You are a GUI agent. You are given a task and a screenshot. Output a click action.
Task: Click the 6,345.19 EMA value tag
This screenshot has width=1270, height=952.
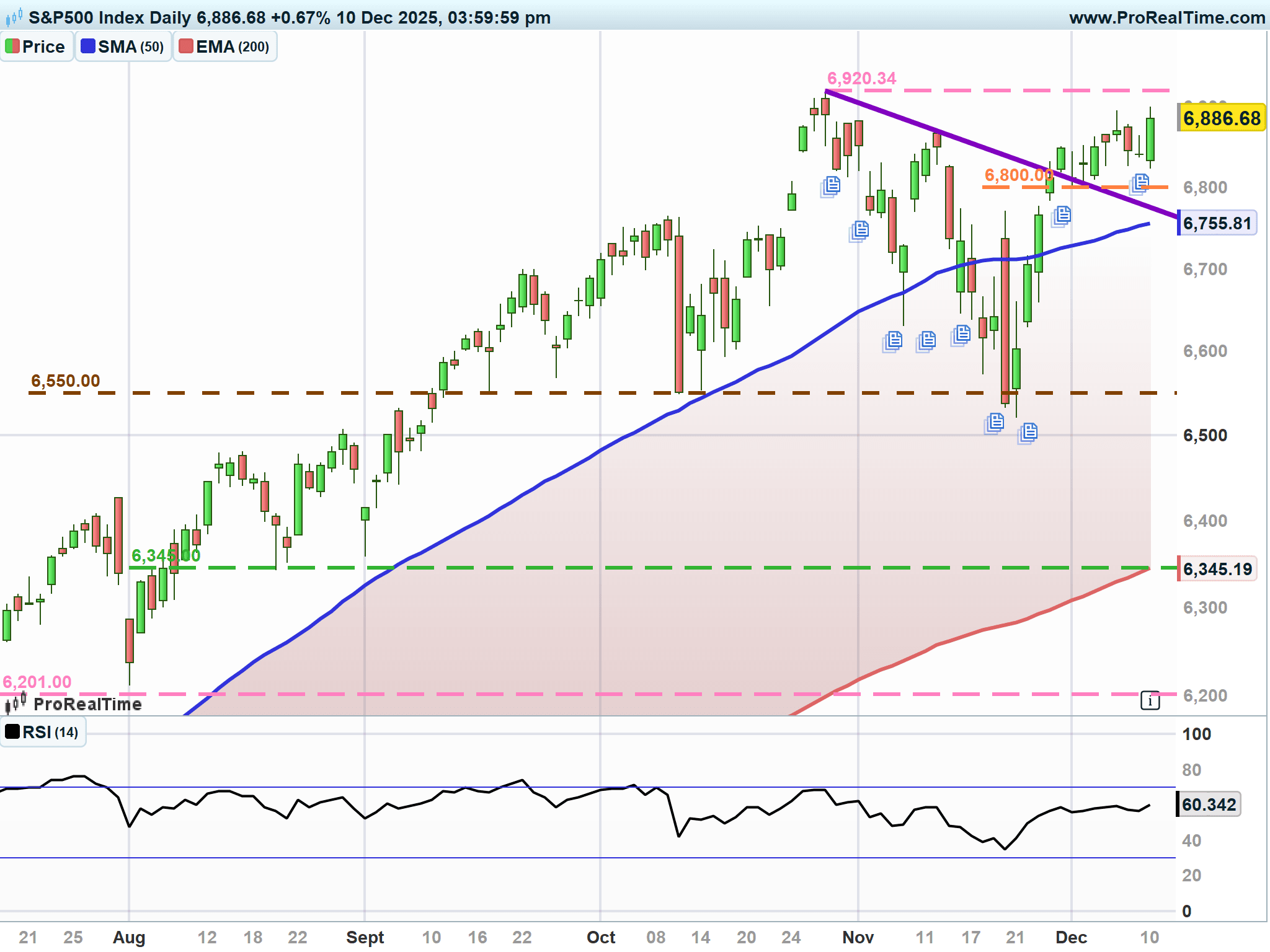click(1217, 569)
